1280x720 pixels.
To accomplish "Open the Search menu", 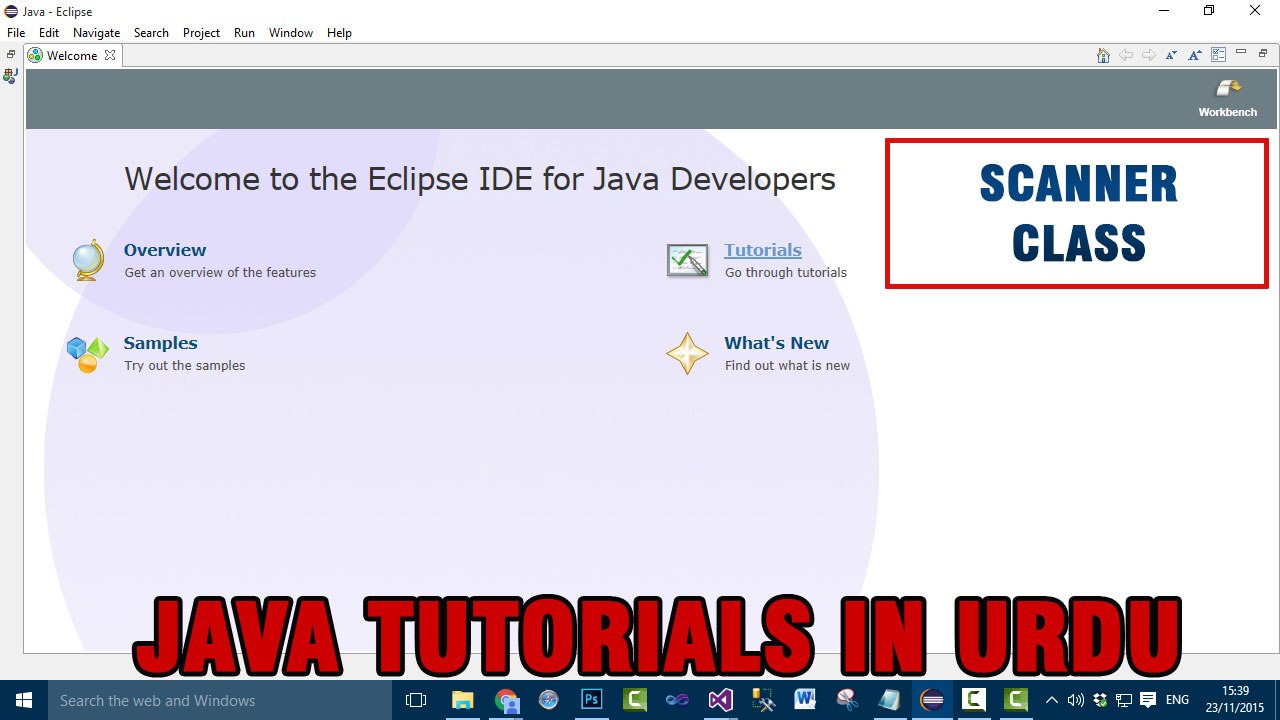I will click(x=151, y=33).
